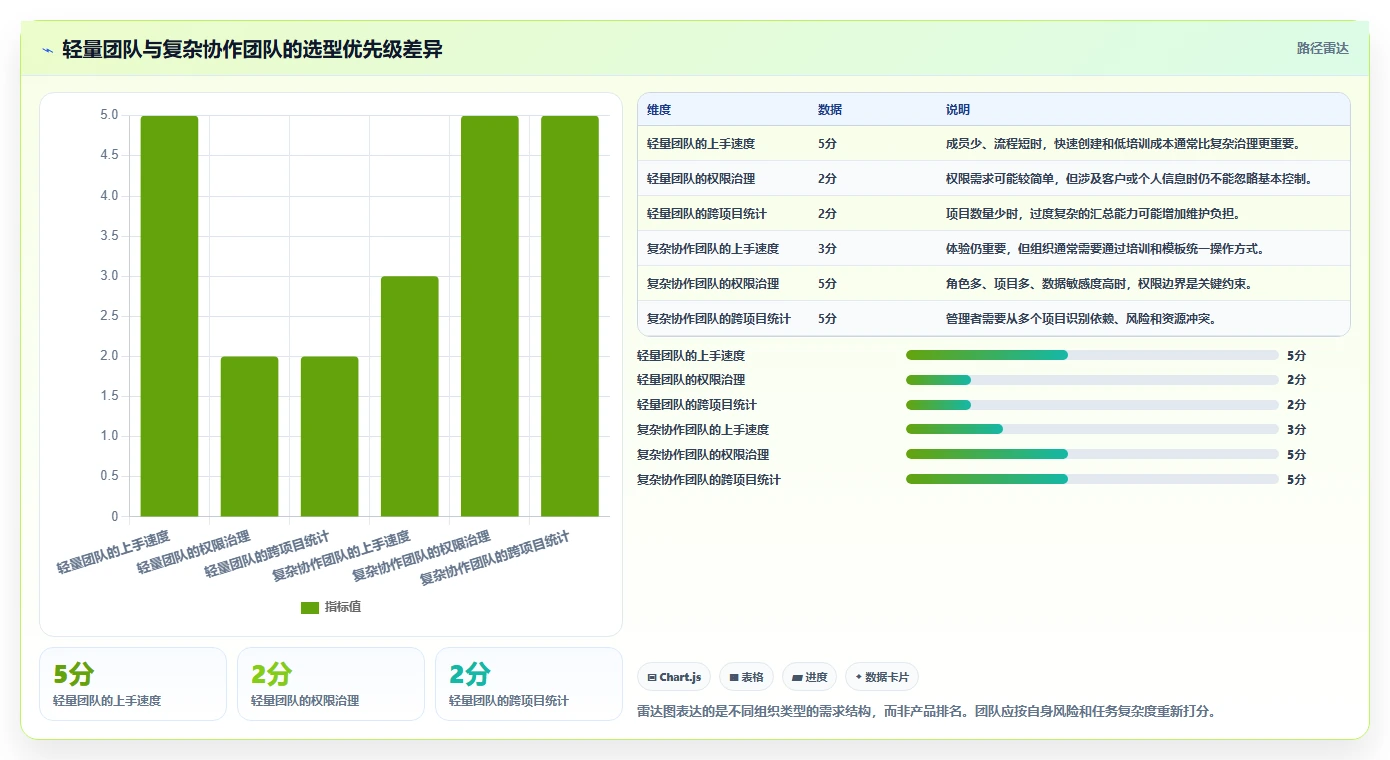Click the 轻量团队的上手速度 bar in the chart
1390x760 pixels.
[169, 316]
